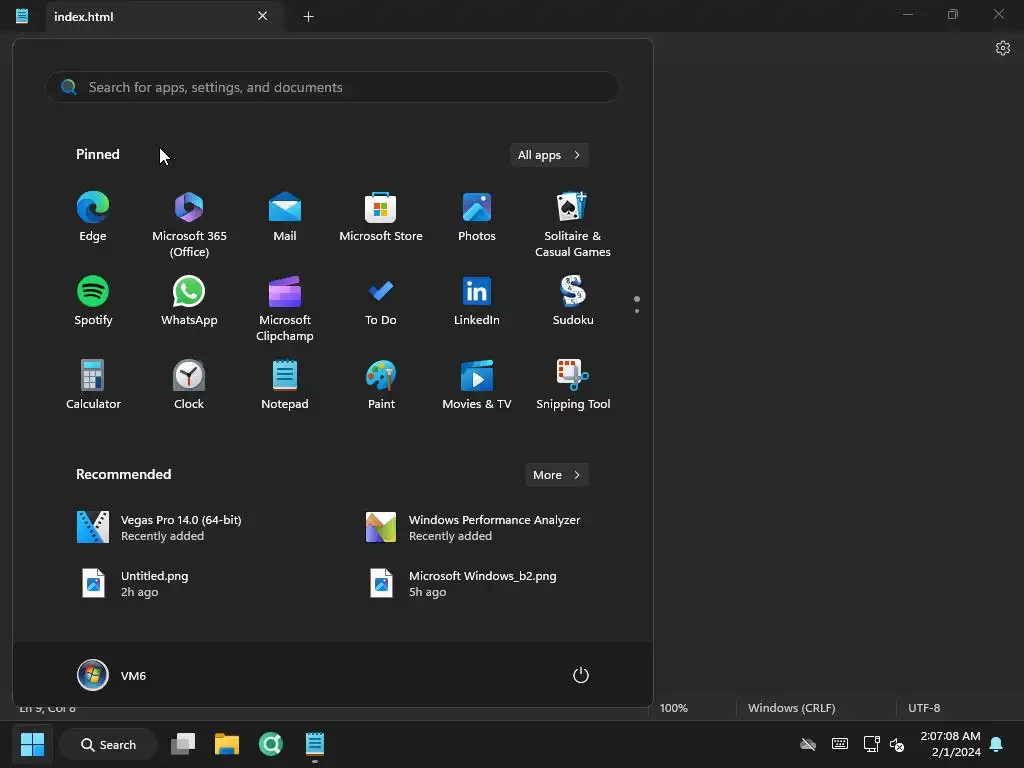Open touch keyboard tray icon
This screenshot has width=1024, height=768.
840,744
